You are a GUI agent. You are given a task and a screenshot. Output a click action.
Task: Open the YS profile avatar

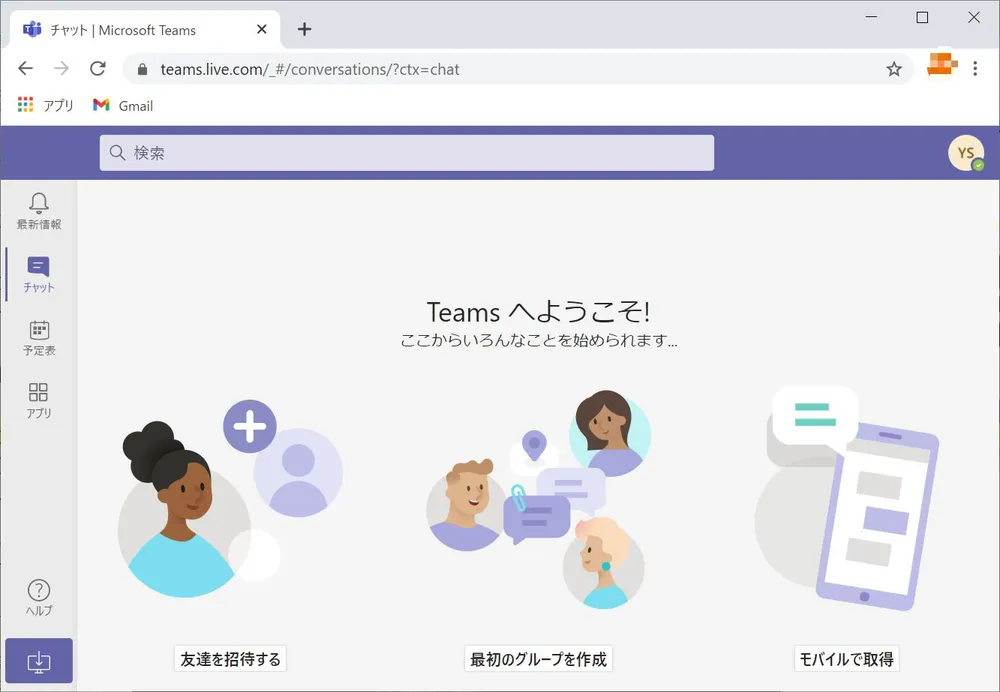click(964, 152)
